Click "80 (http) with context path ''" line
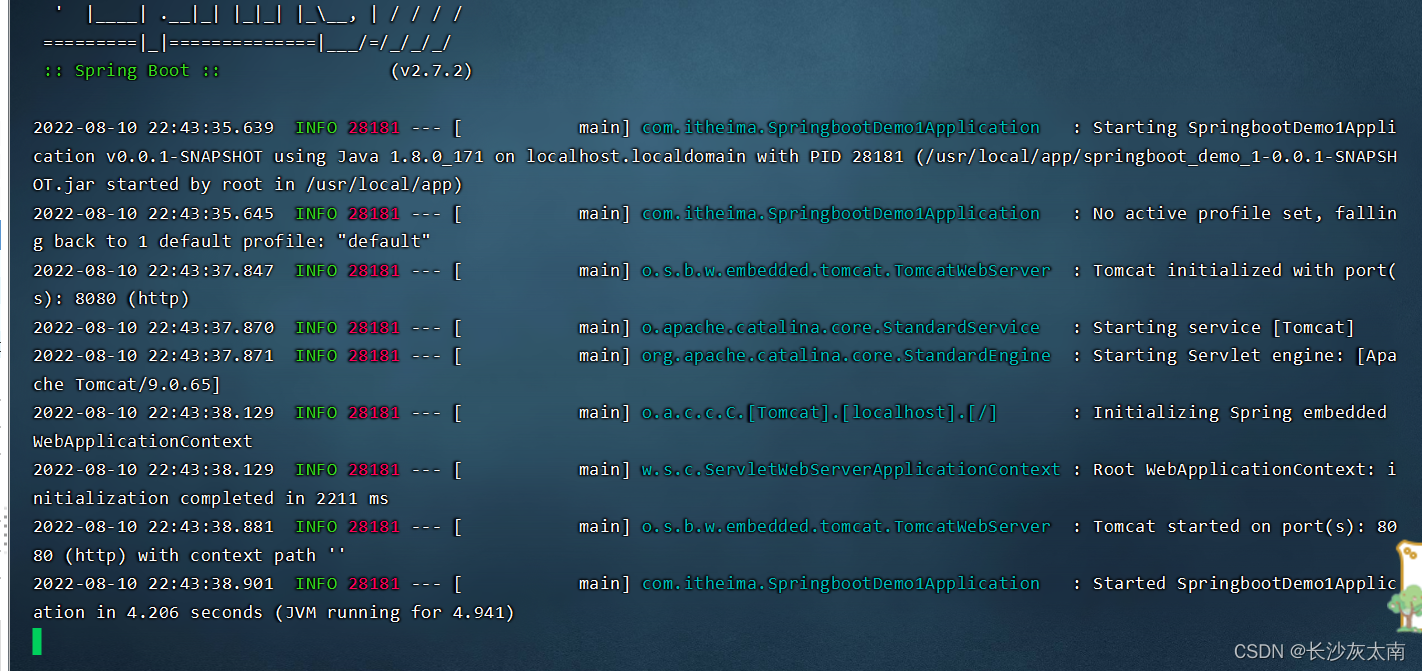 coord(190,555)
